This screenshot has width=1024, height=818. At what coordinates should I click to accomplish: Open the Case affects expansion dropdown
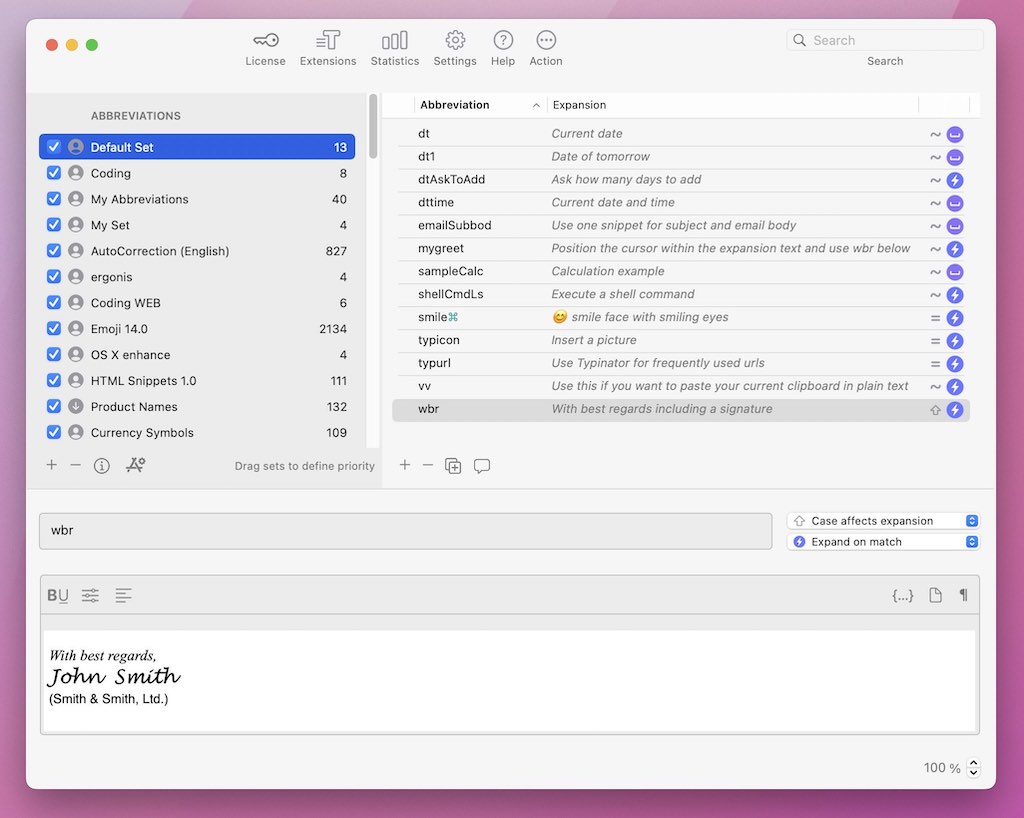click(x=970, y=520)
